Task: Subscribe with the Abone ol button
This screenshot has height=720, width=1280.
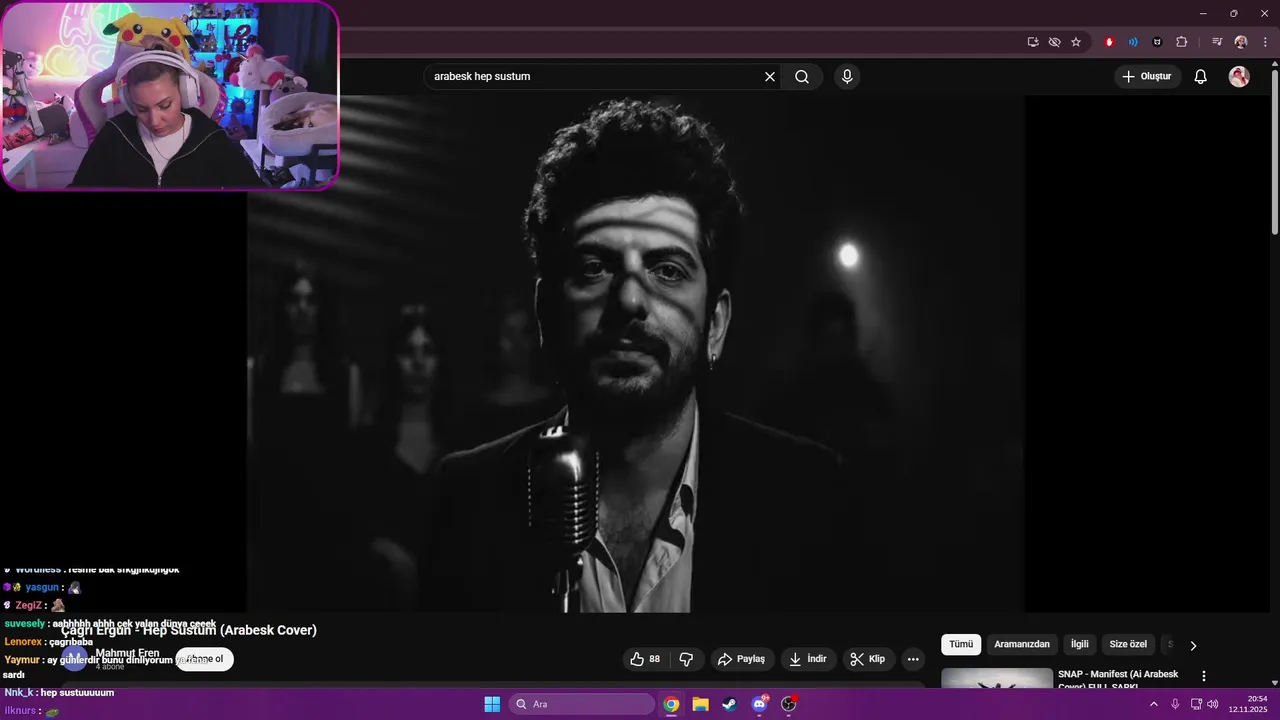Action: point(205,659)
